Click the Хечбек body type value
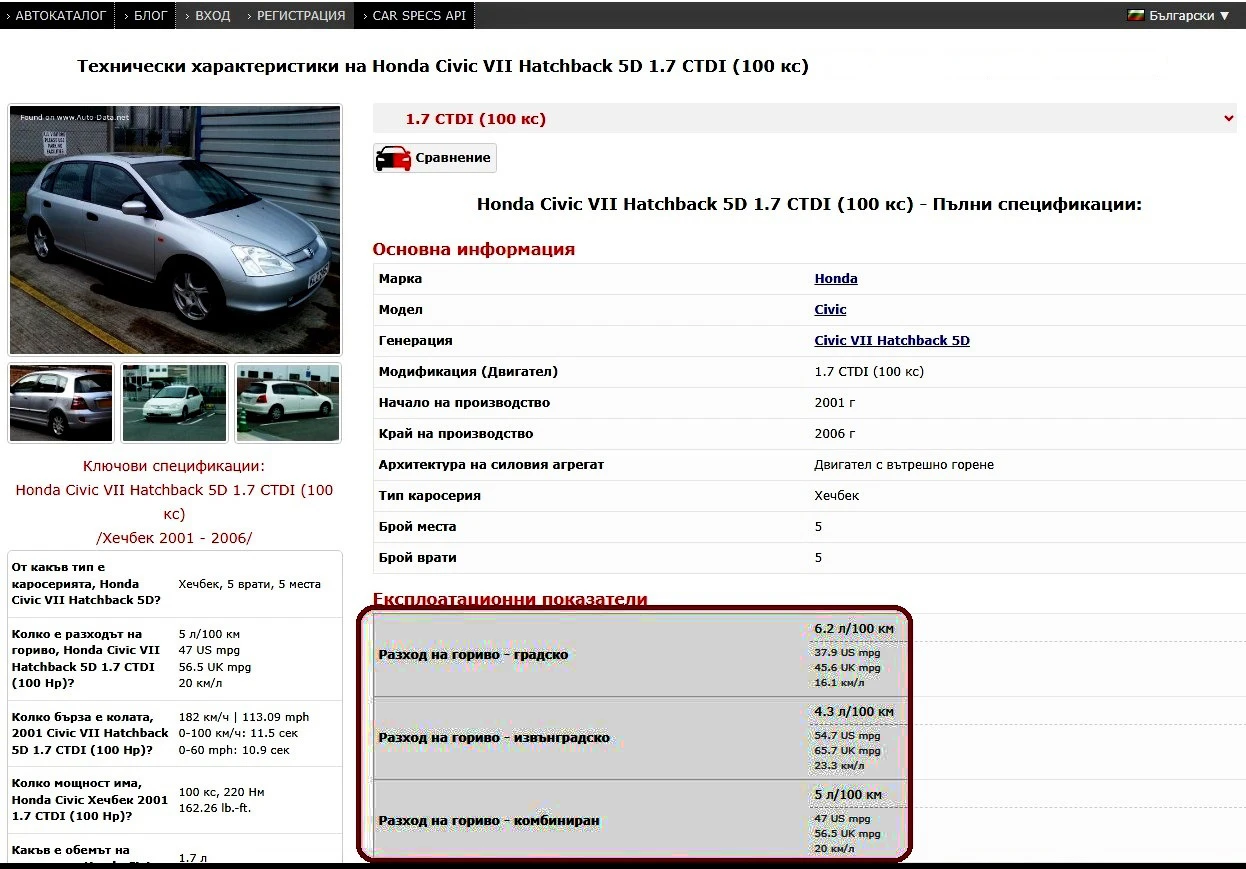 [837, 496]
